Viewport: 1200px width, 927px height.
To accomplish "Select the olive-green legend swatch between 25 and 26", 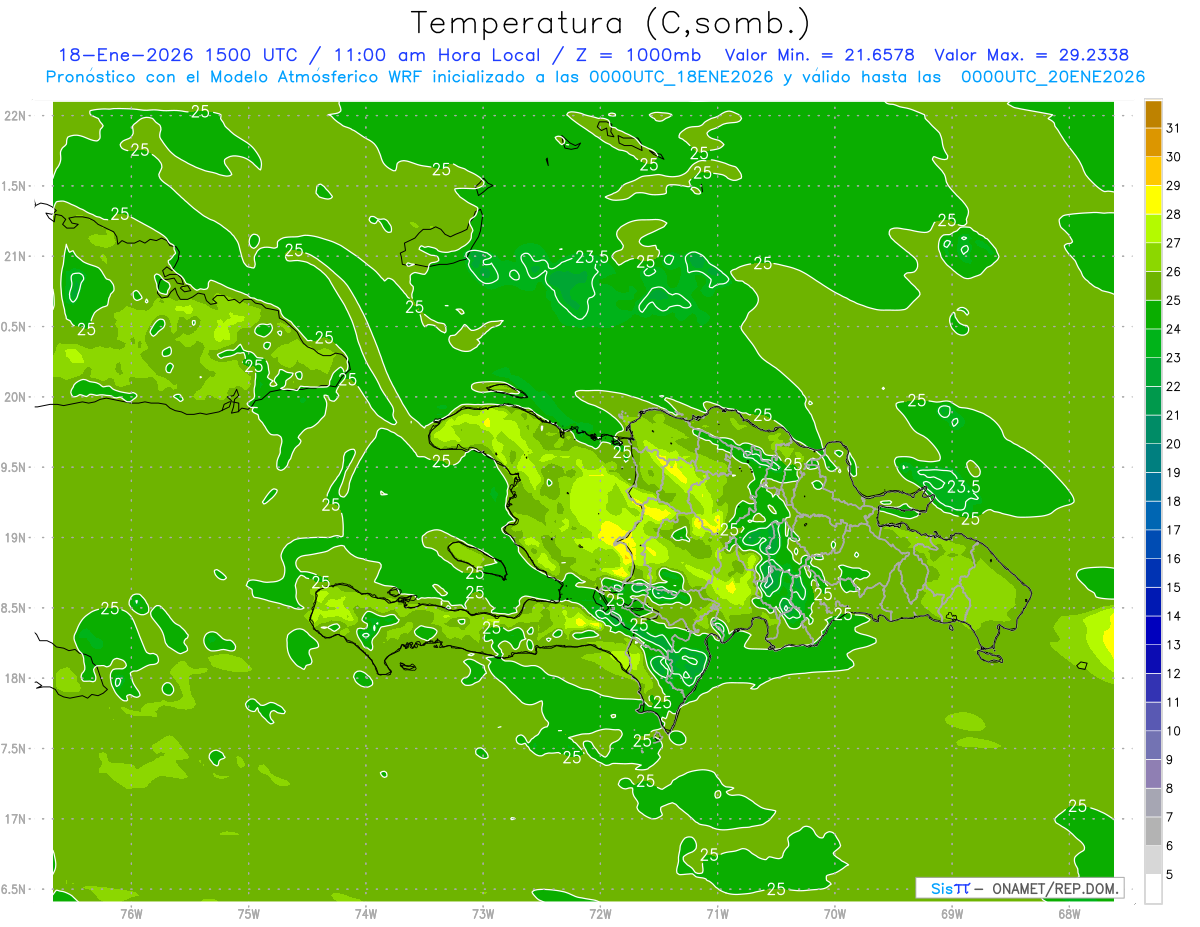I will pyautogui.click(x=1153, y=285).
